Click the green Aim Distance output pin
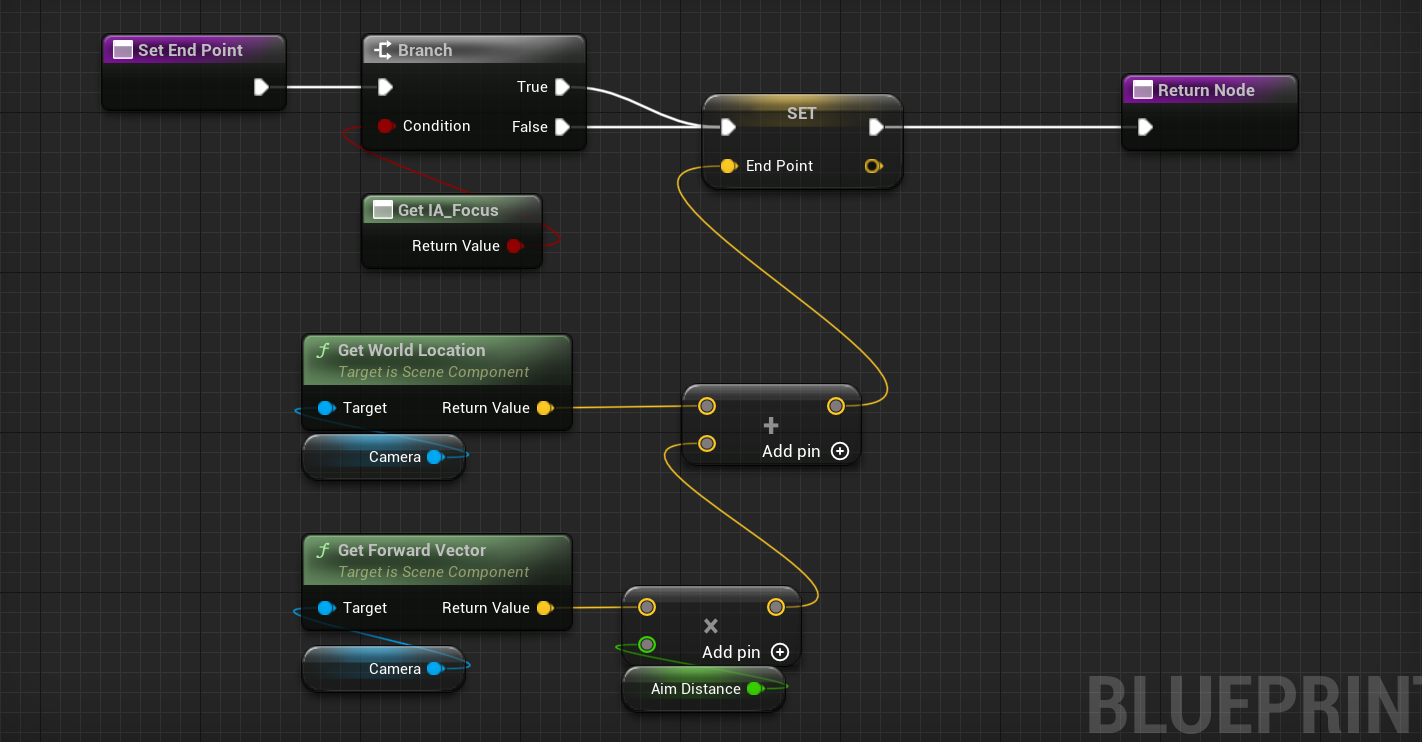1422x742 pixels. 755,689
